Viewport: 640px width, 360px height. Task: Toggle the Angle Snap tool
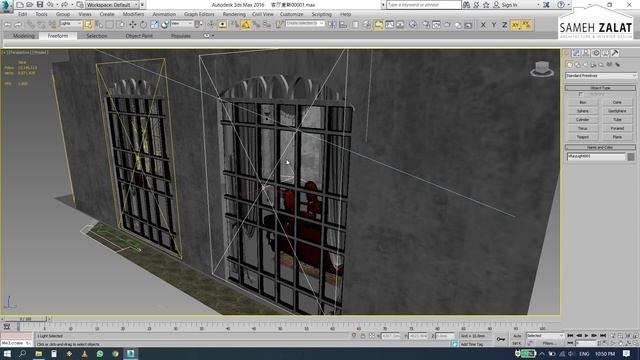coord(246,25)
